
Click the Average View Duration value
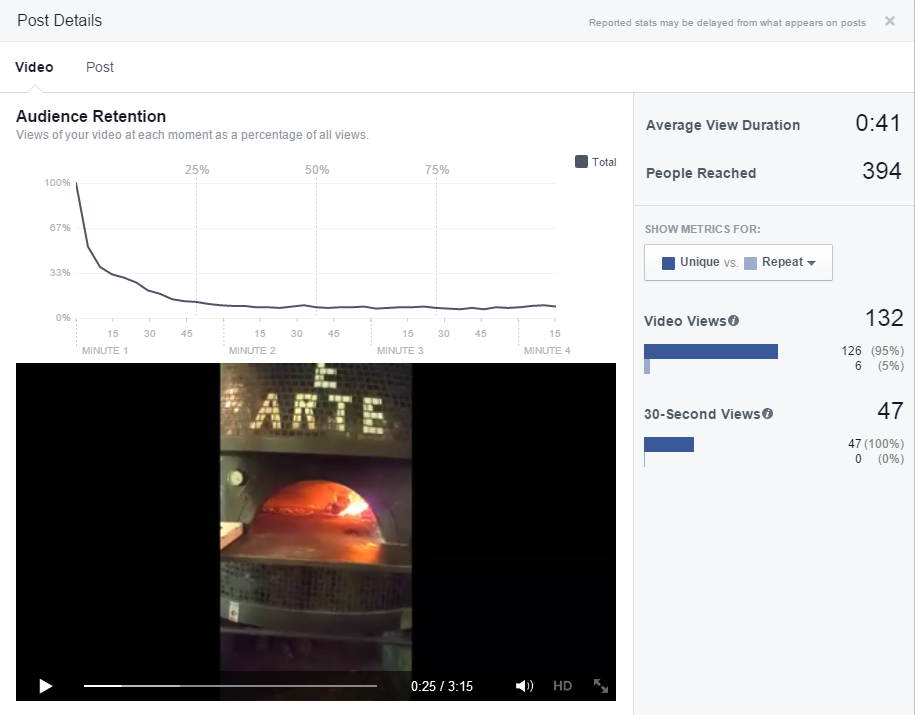pos(878,124)
